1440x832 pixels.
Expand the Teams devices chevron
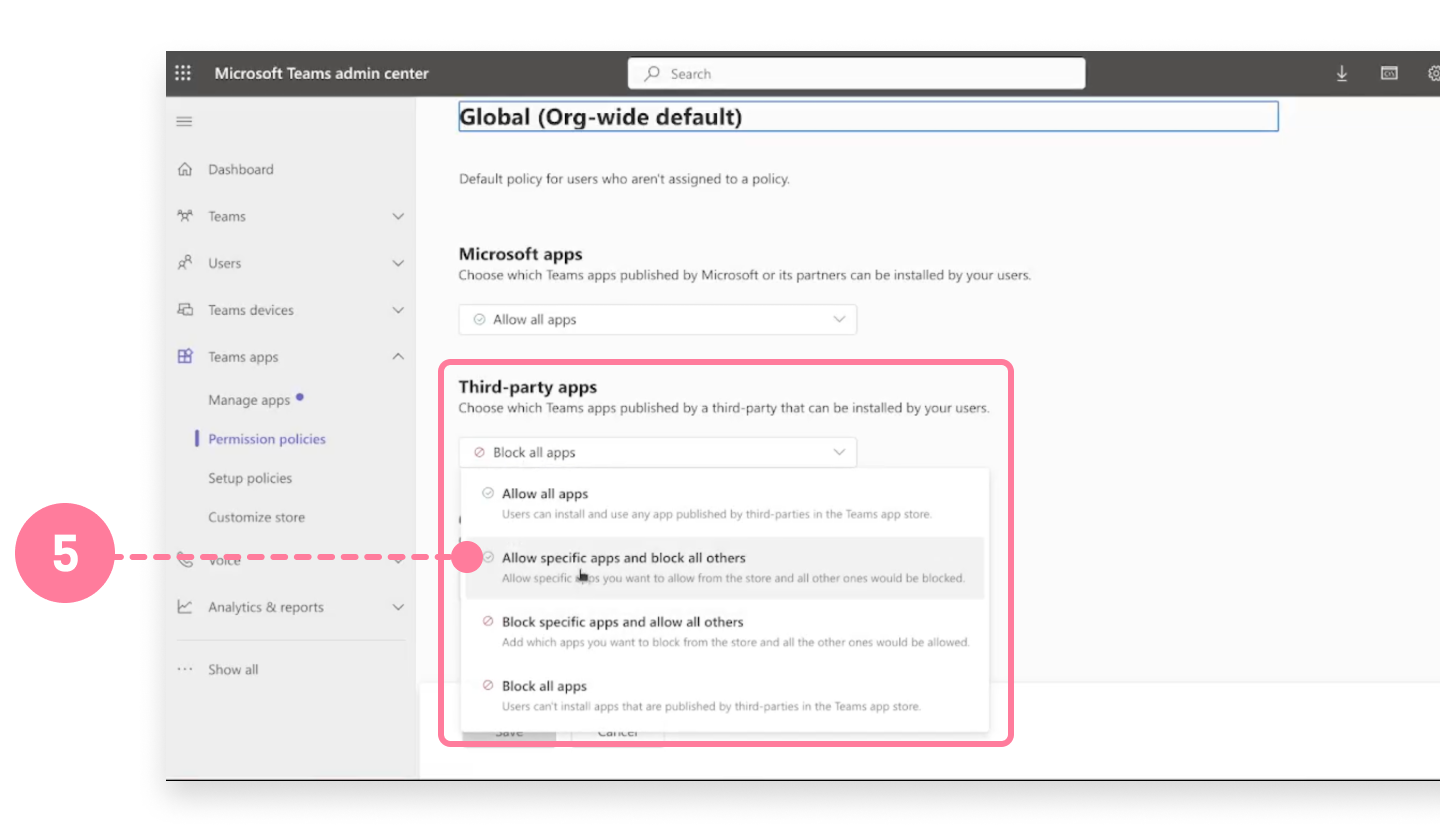398,310
